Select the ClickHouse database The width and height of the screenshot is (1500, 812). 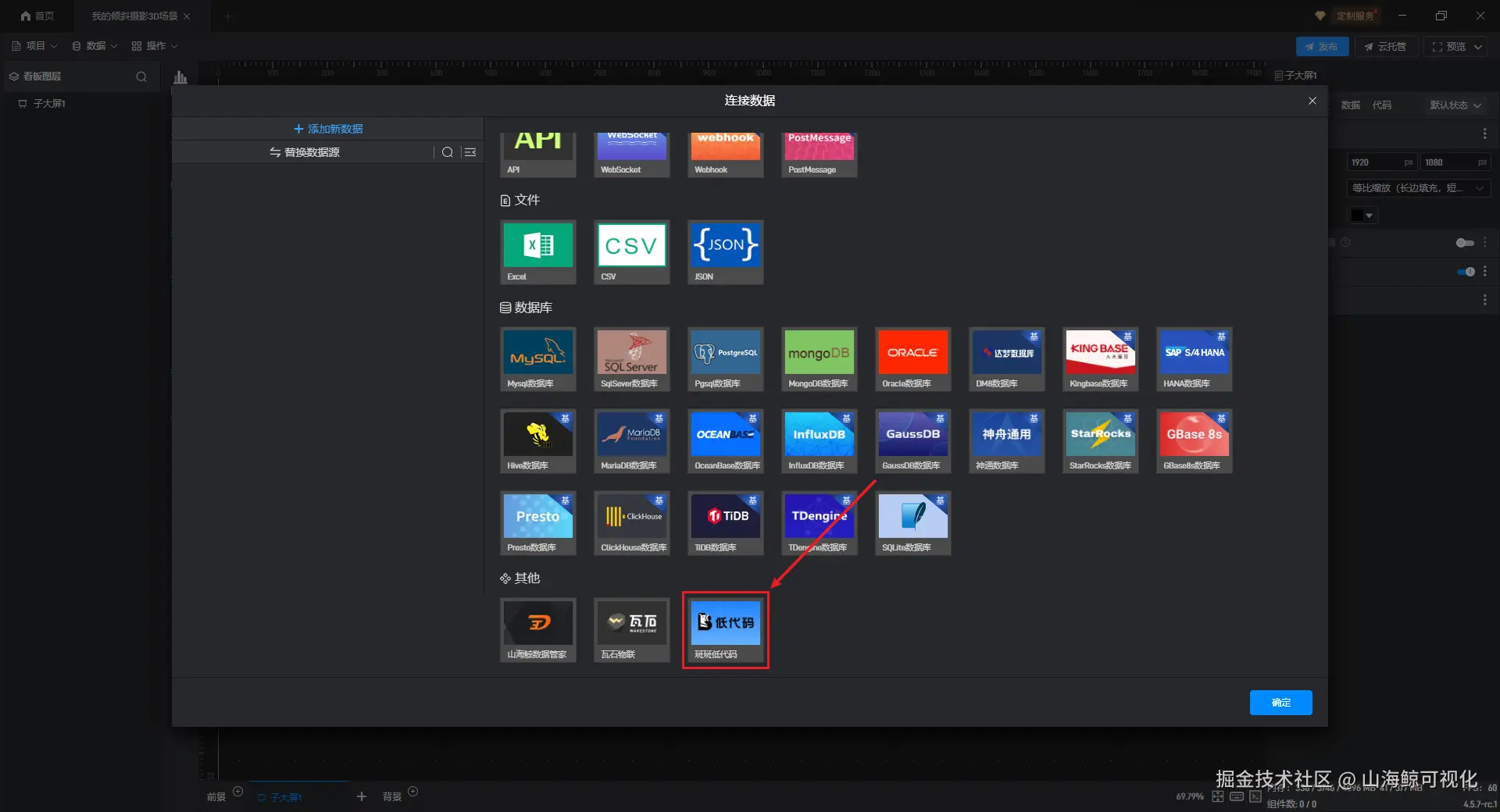(x=631, y=523)
